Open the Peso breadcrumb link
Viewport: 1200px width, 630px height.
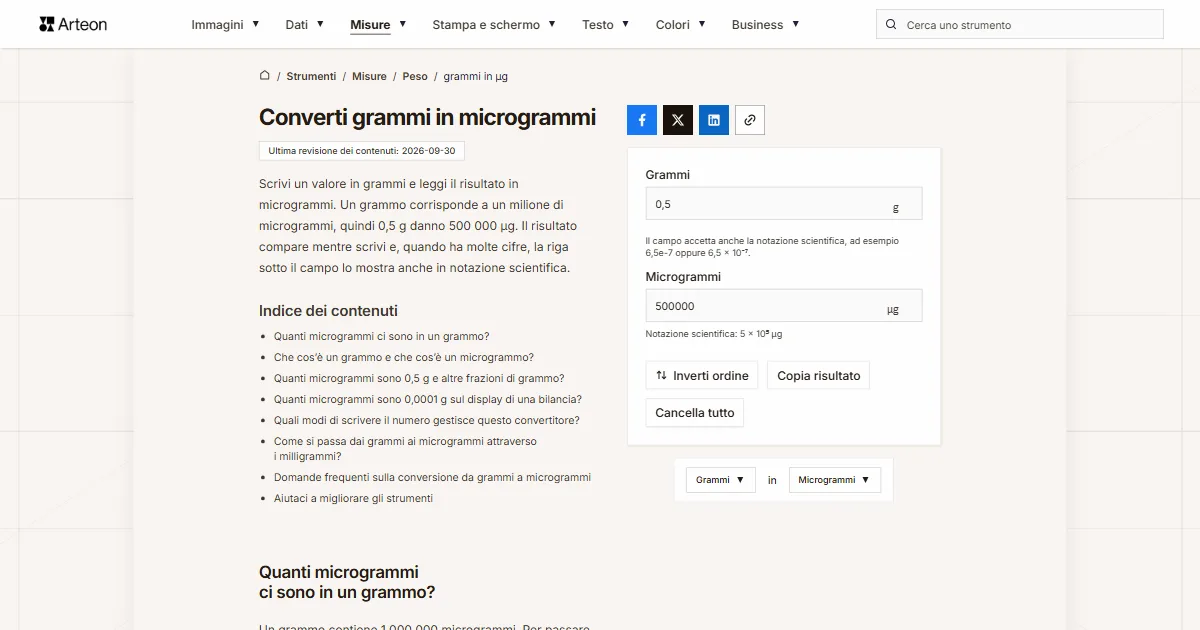click(x=415, y=76)
